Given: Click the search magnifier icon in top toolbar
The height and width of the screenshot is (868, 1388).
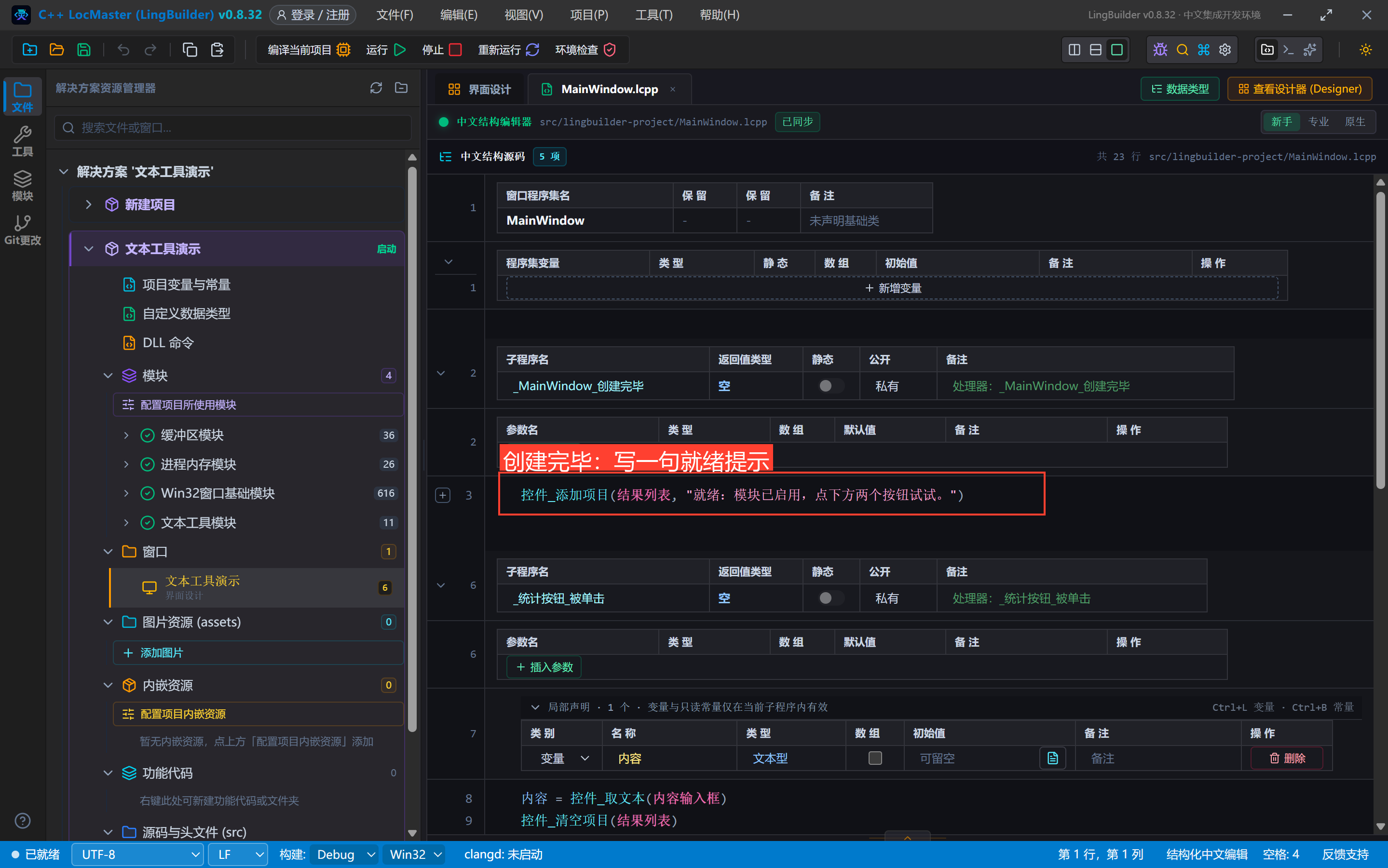Looking at the screenshot, I should [x=1182, y=50].
